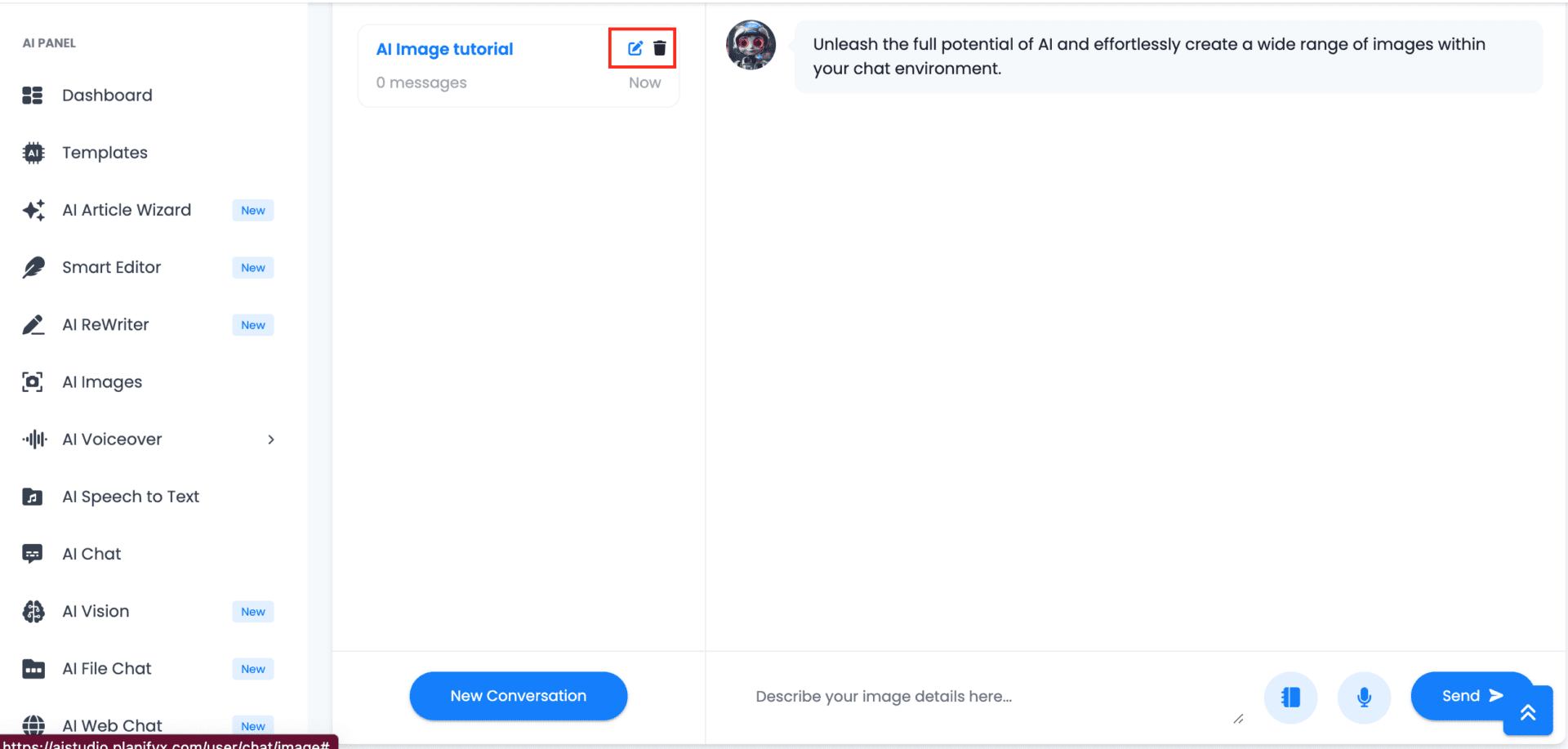The image size is (1568, 749).
Task: Select AI Speech to Text
Action: pos(131,497)
